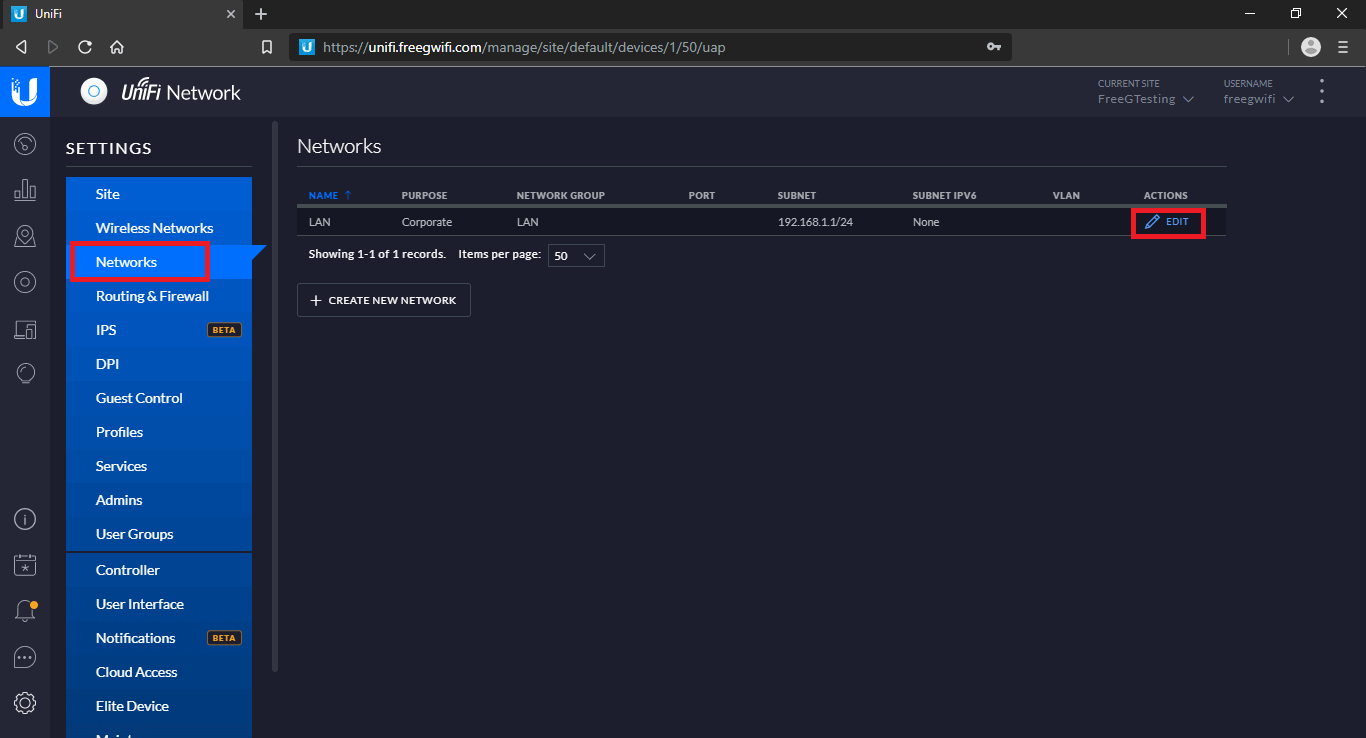Open browser hamburger menu

[x=1343, y=47]
